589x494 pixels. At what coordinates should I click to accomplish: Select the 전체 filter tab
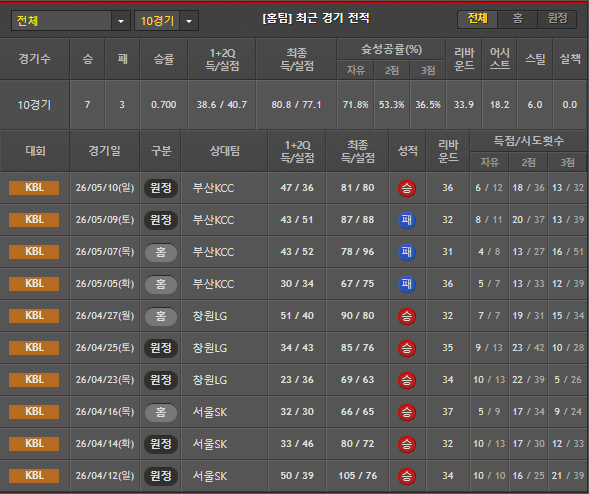click(x=477, y=18)
